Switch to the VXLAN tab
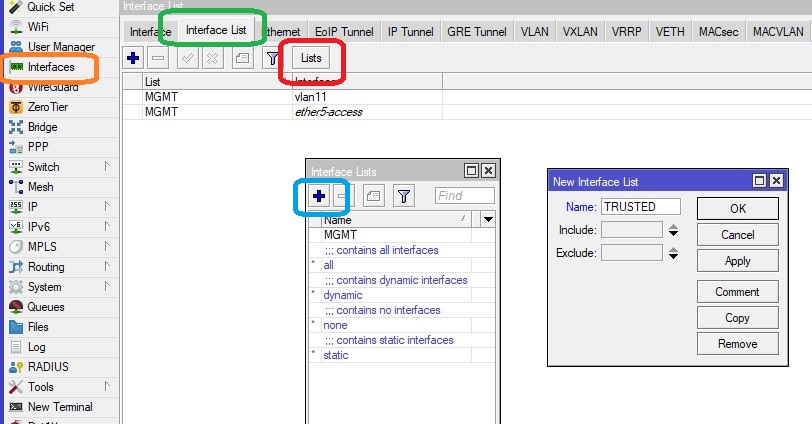This screenshot has width=812, height=424. (580, 32)
